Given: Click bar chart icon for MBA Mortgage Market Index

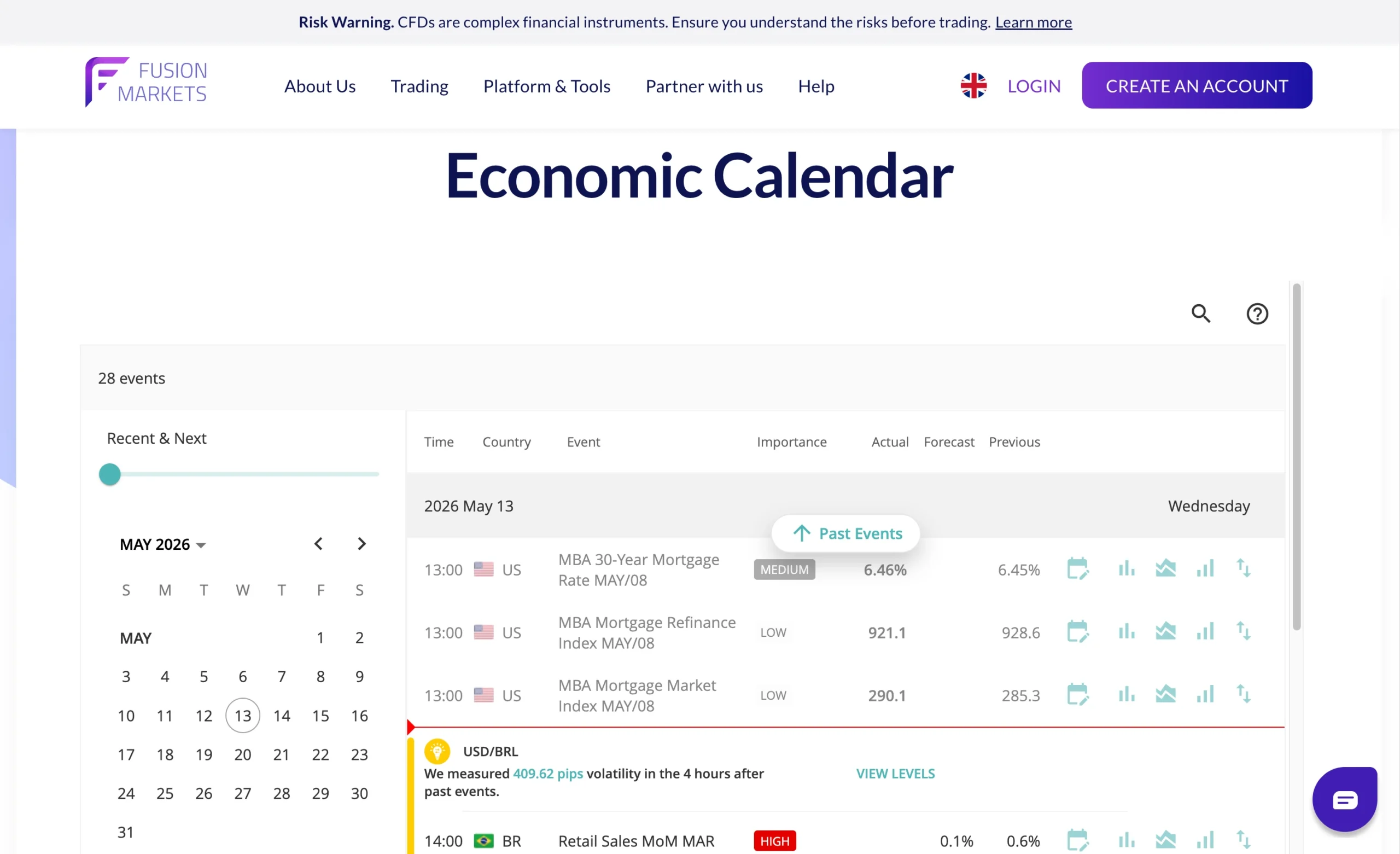Looking at the screenshot, I should 1126,695.
